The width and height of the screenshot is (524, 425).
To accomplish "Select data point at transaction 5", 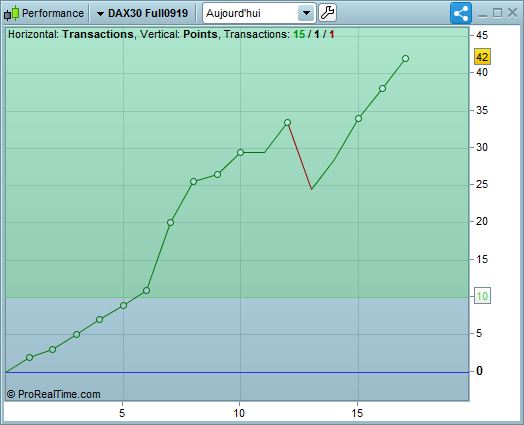I will [x=123, y=305].
